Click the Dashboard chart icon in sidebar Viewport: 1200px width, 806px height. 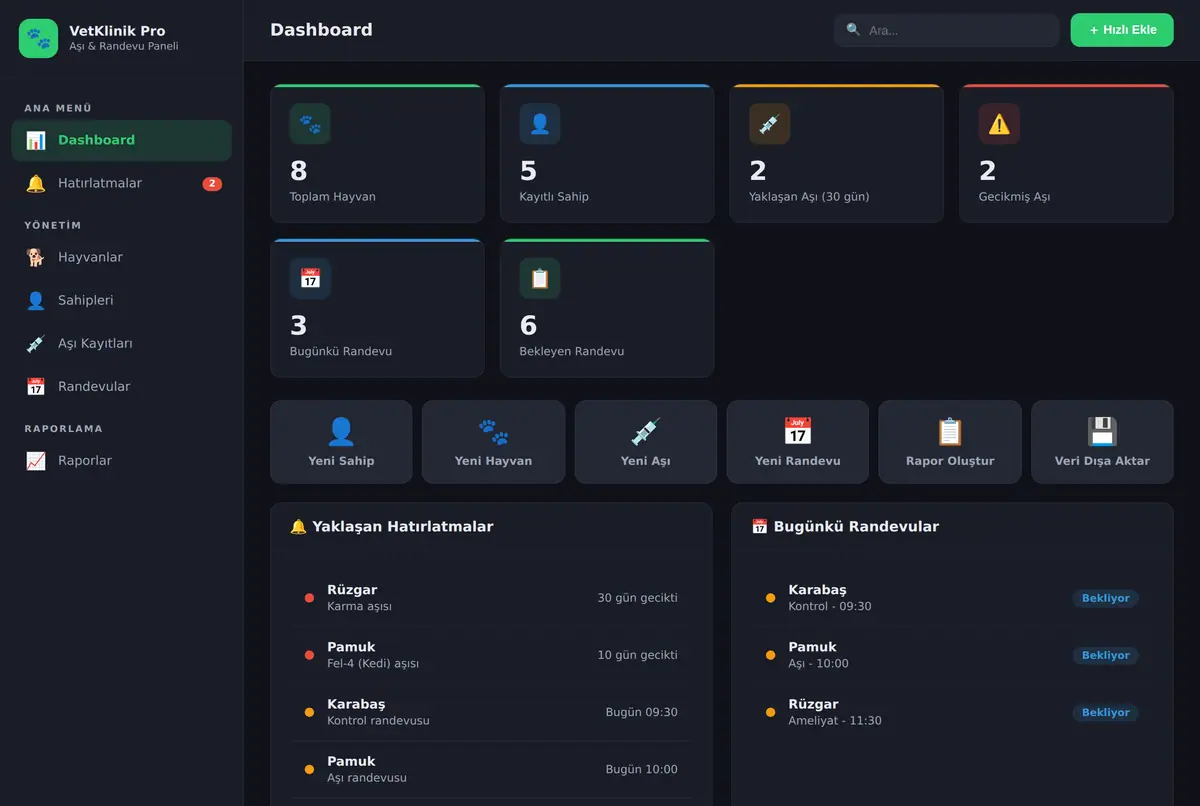pos(36,140)
